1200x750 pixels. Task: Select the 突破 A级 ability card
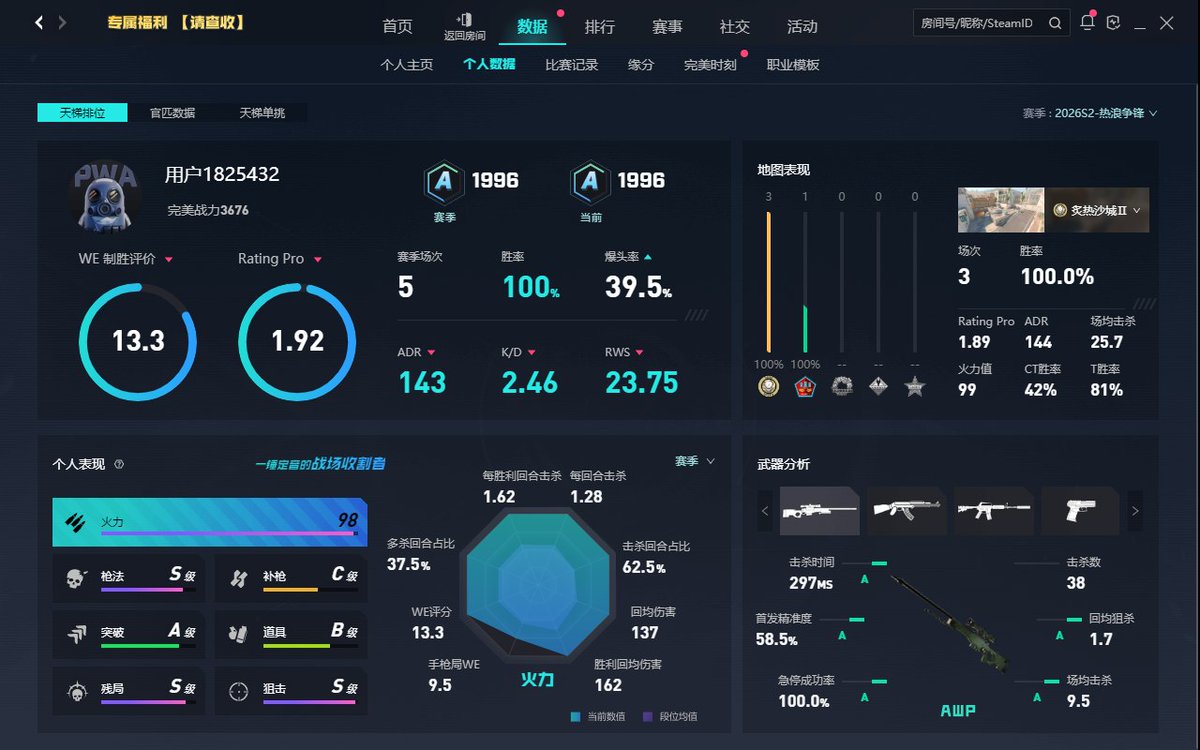pyautogui.click(x=129, y=634)
